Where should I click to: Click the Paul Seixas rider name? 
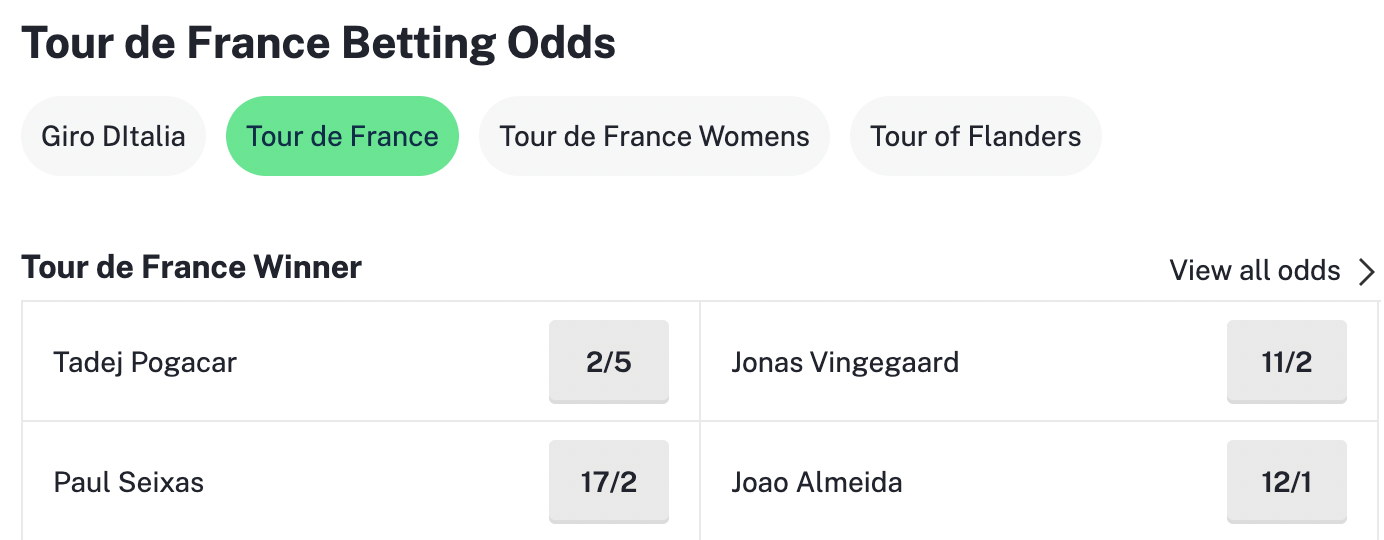point(128,483)
